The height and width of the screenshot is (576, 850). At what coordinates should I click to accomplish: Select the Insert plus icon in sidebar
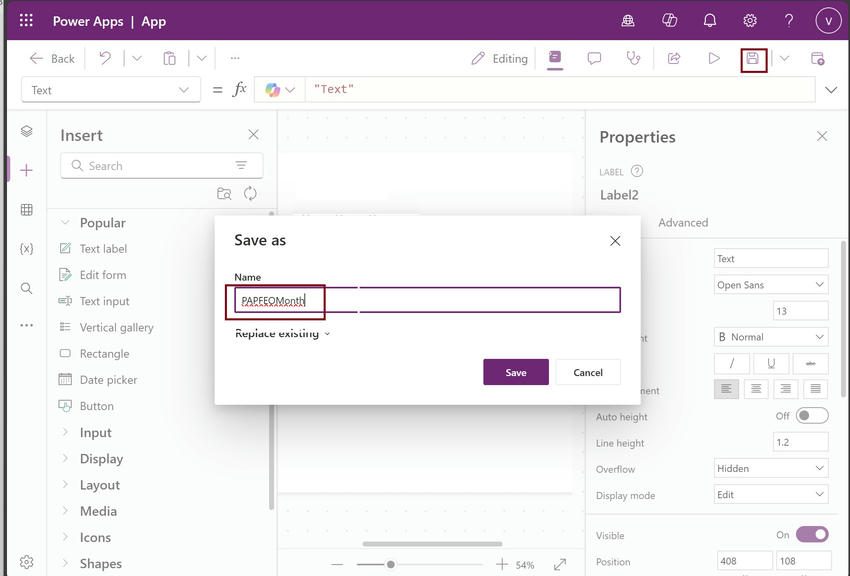click(x=26, y=170)
